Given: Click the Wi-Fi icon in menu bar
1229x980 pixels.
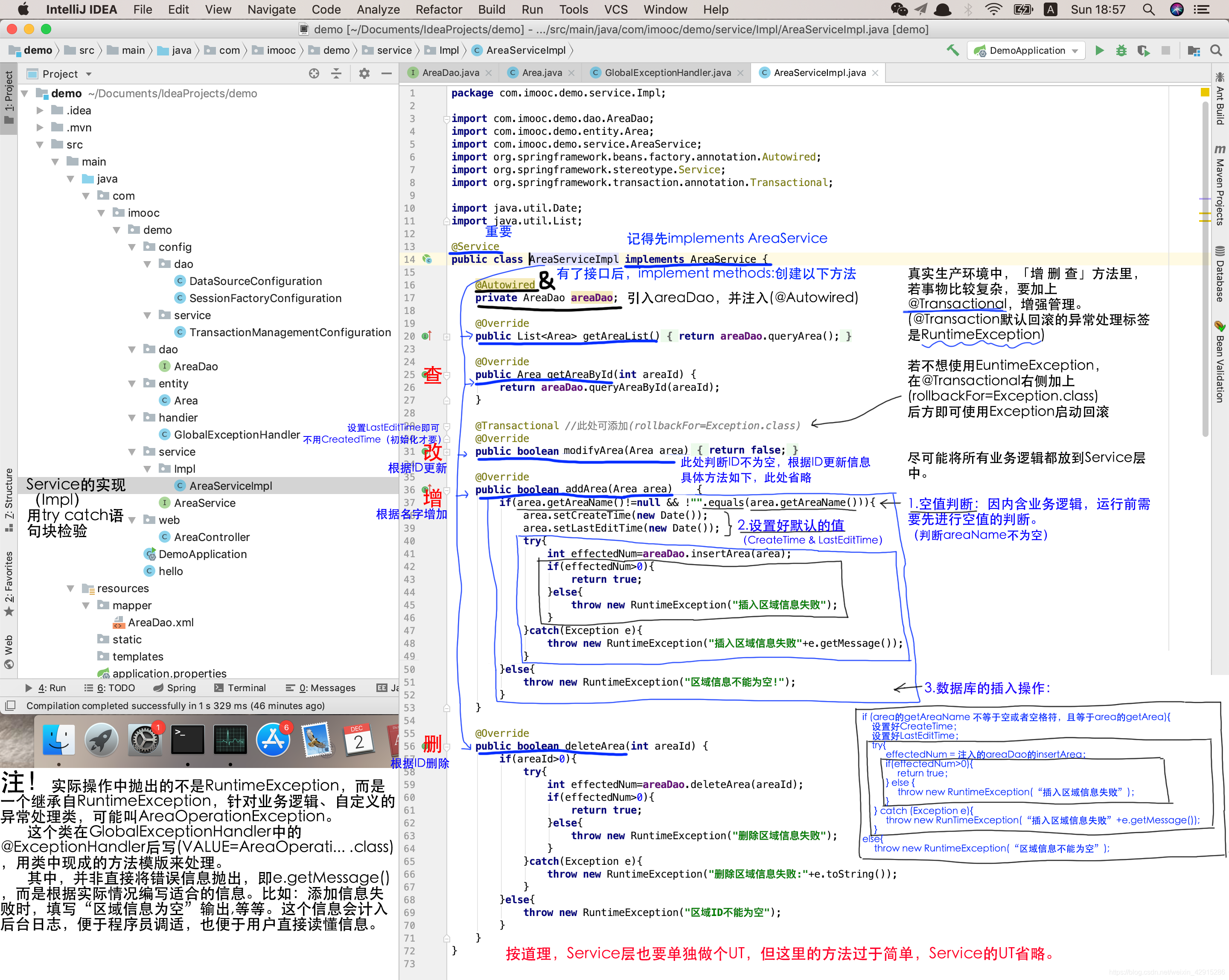Looking at the screenshot, I should click(993, 10).
